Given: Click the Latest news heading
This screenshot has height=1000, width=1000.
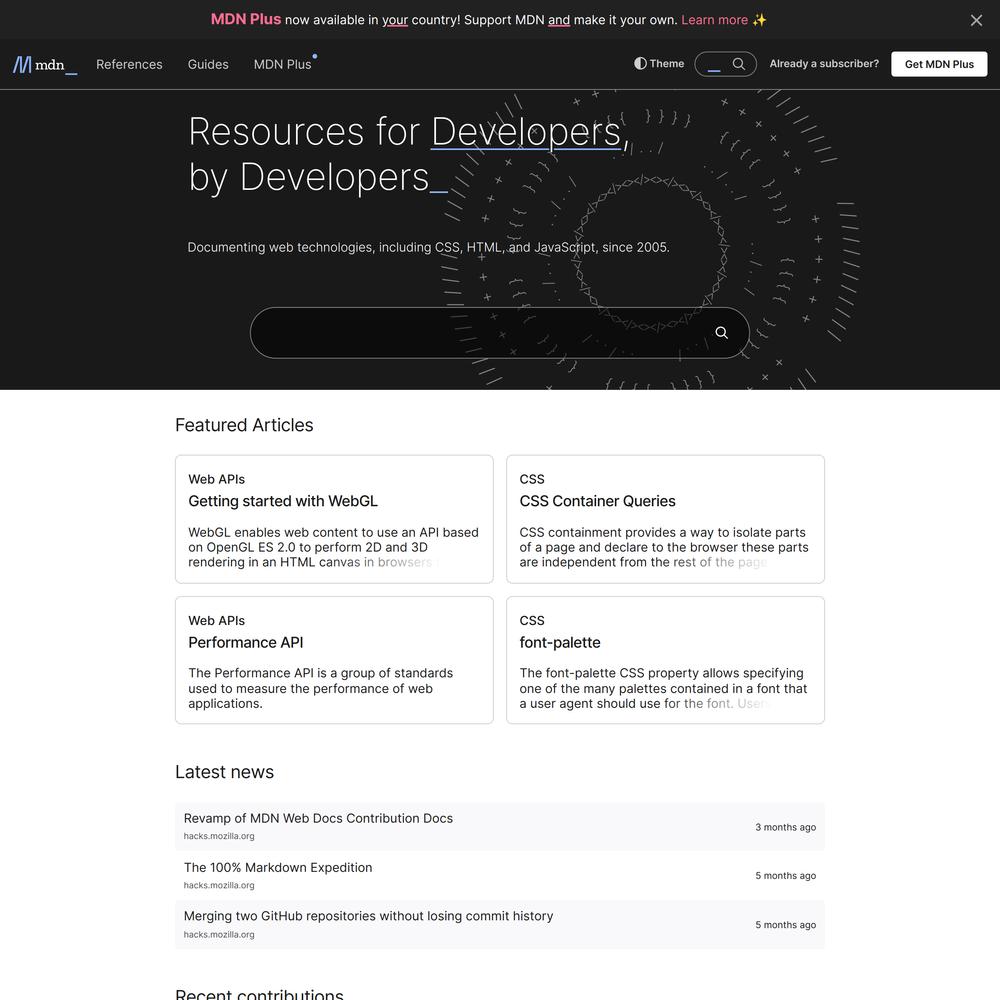Looking at the screenshot, I should 224,772.
